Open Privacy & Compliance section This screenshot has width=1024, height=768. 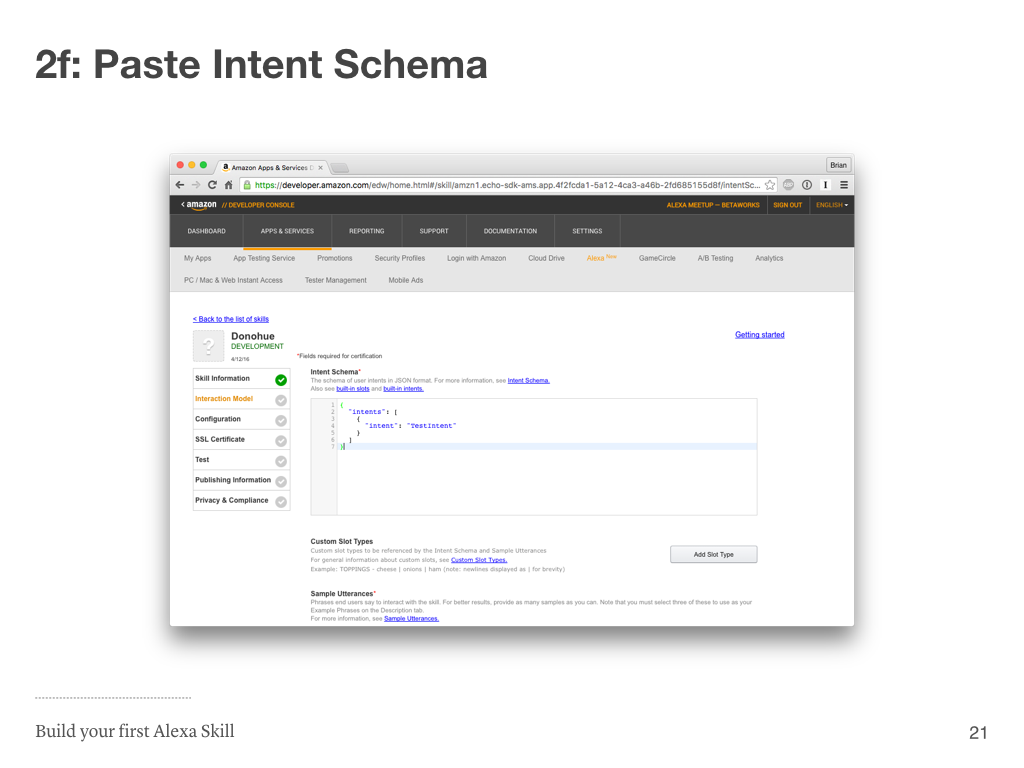[x=241, y=500]
